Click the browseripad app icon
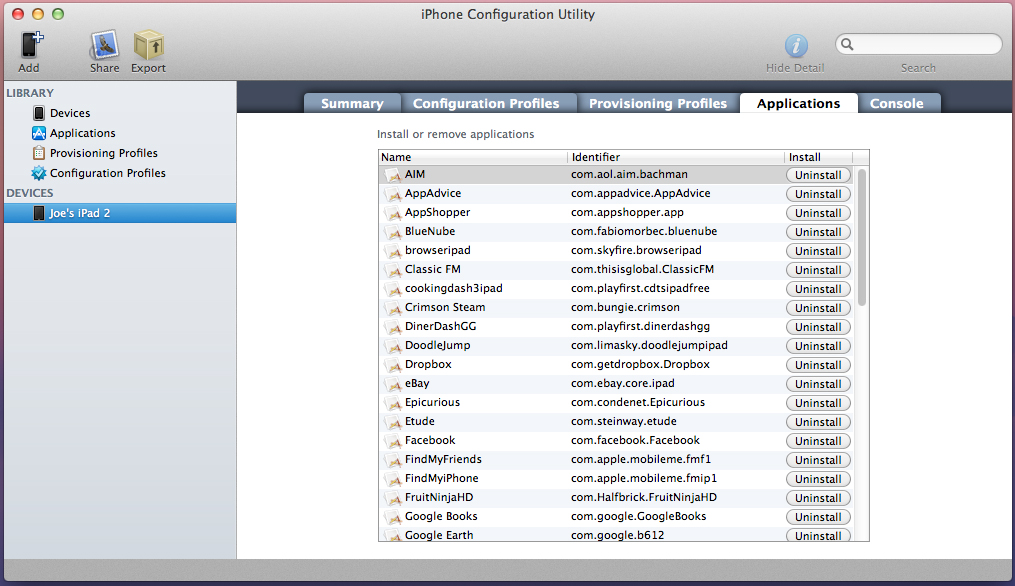1015x586 pixels. click(x=392, y=251)
